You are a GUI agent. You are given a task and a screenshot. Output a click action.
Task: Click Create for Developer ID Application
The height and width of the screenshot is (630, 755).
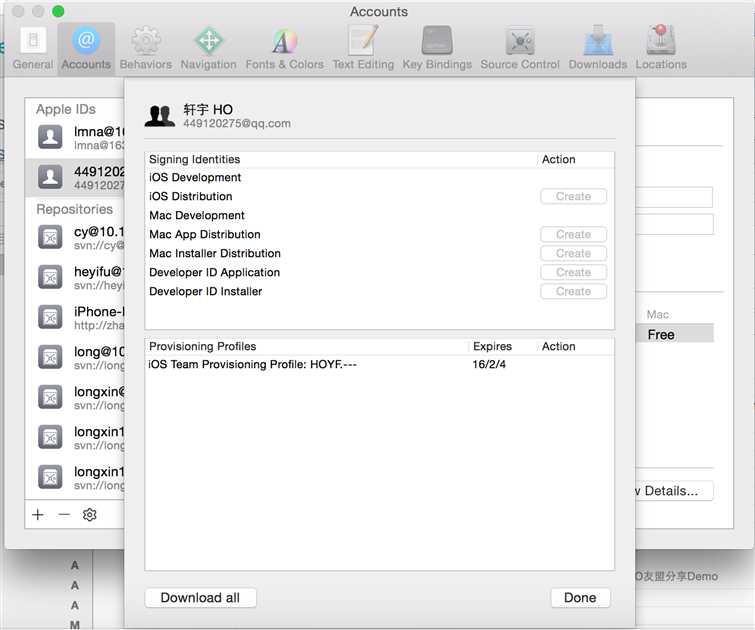coord(573,273)
